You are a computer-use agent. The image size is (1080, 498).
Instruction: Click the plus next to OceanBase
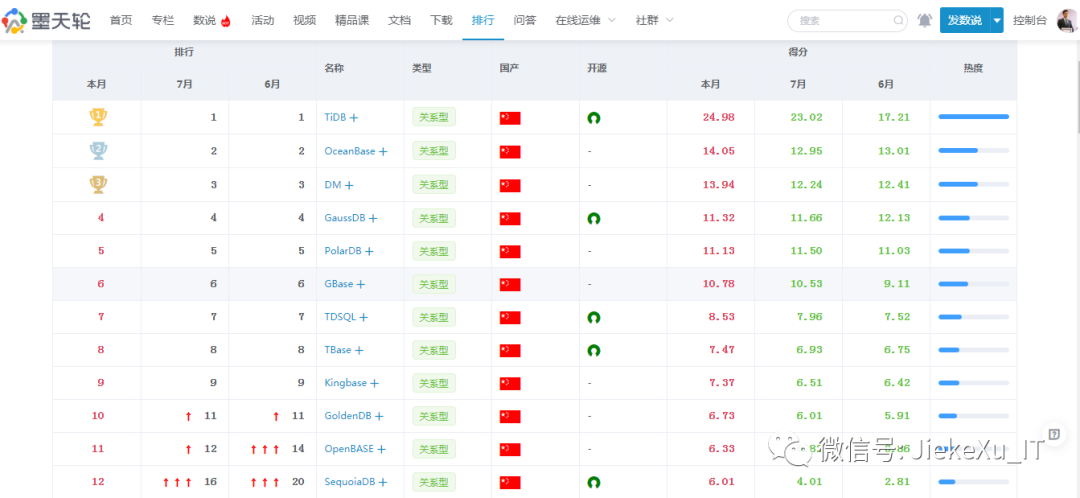click(383, 152)
